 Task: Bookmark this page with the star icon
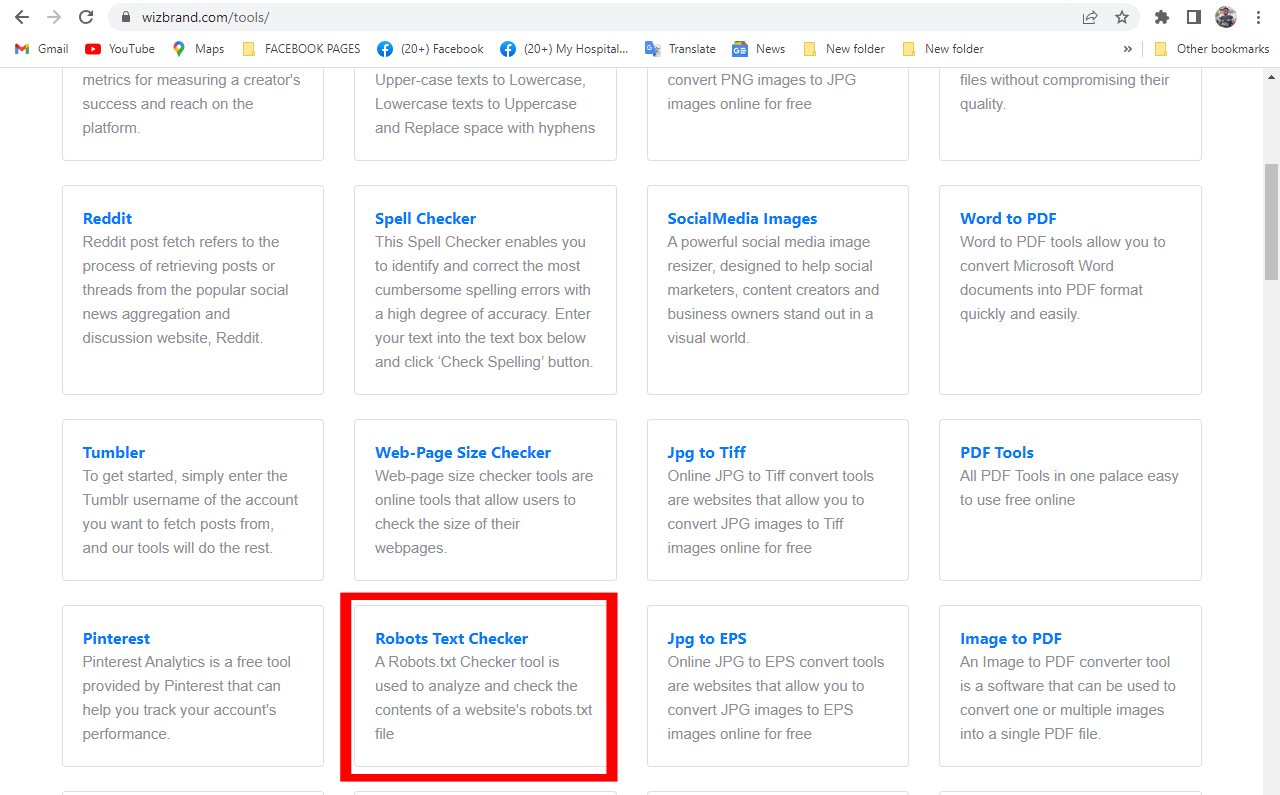click(x=1121, y=17)
